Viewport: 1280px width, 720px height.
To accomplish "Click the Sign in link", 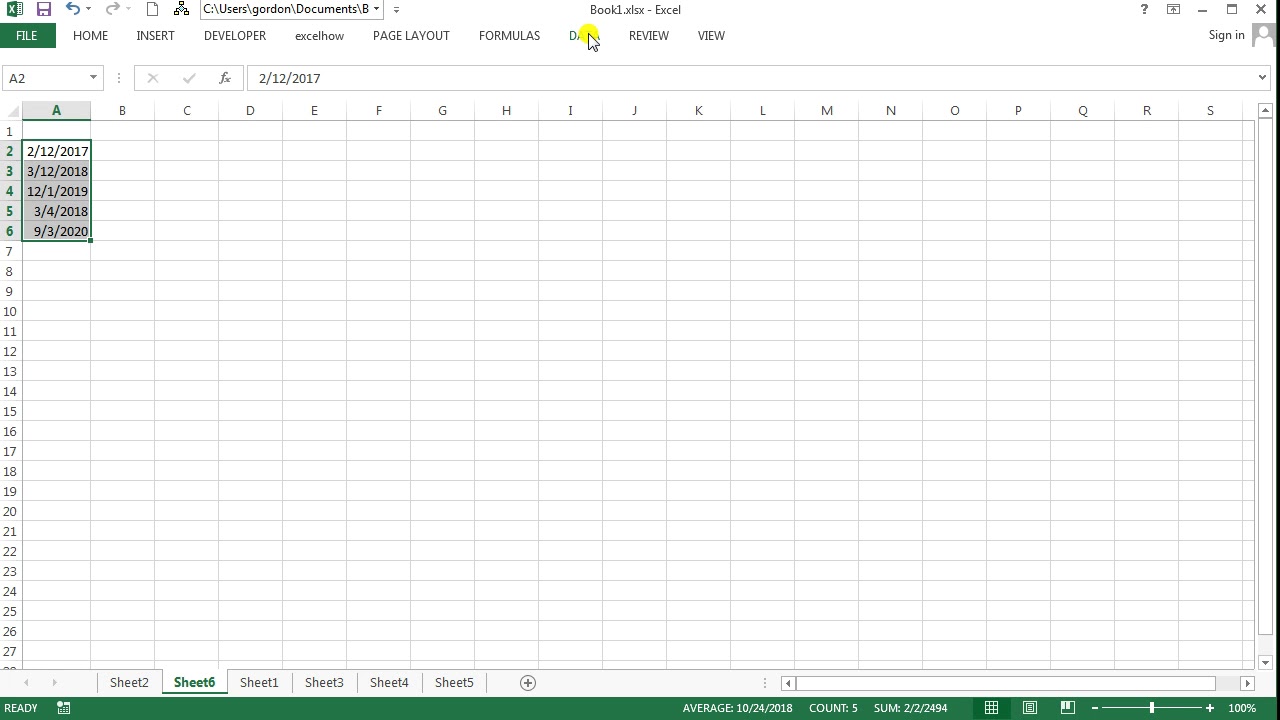I will point(1226,35).
